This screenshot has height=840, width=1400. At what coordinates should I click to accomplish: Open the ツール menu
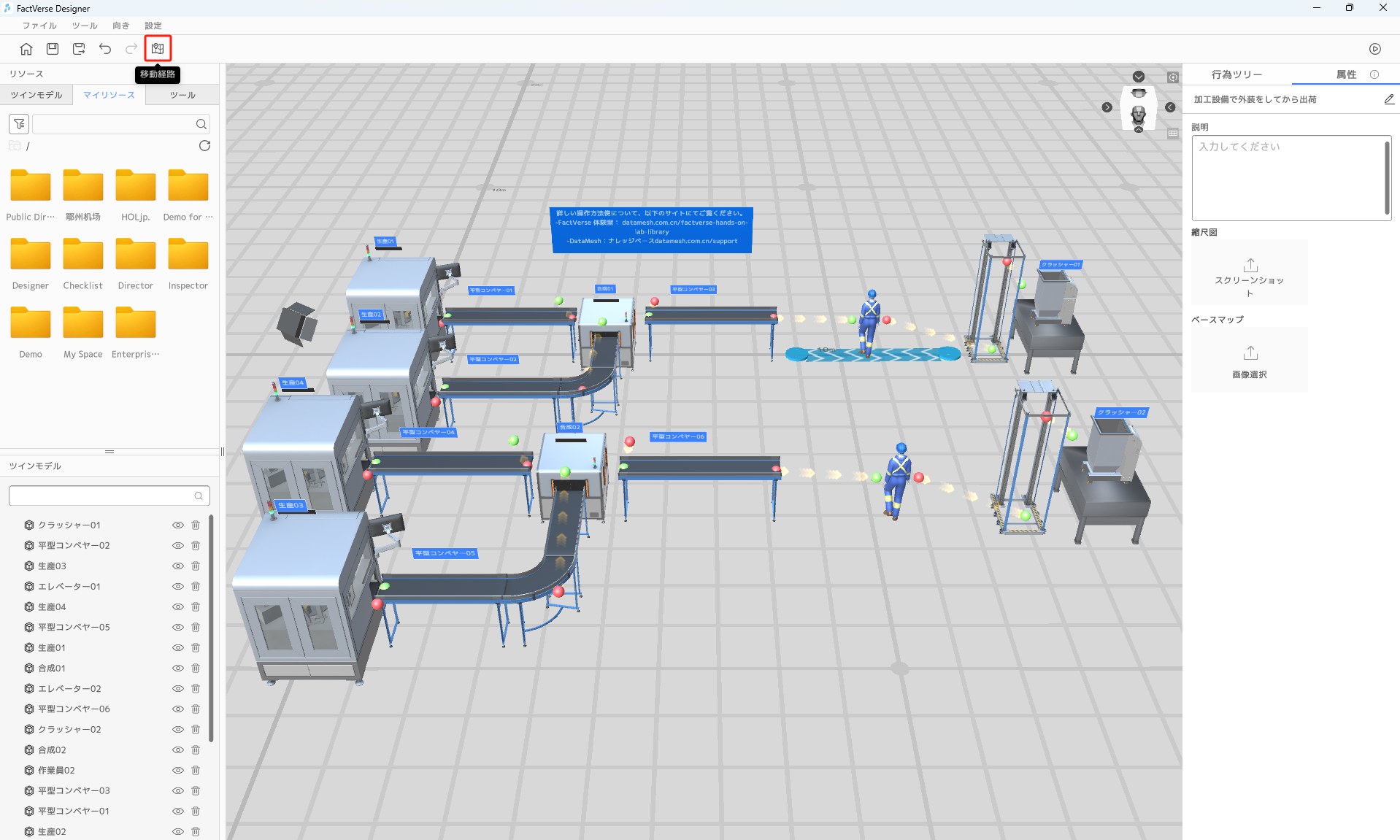coord(85,26)
